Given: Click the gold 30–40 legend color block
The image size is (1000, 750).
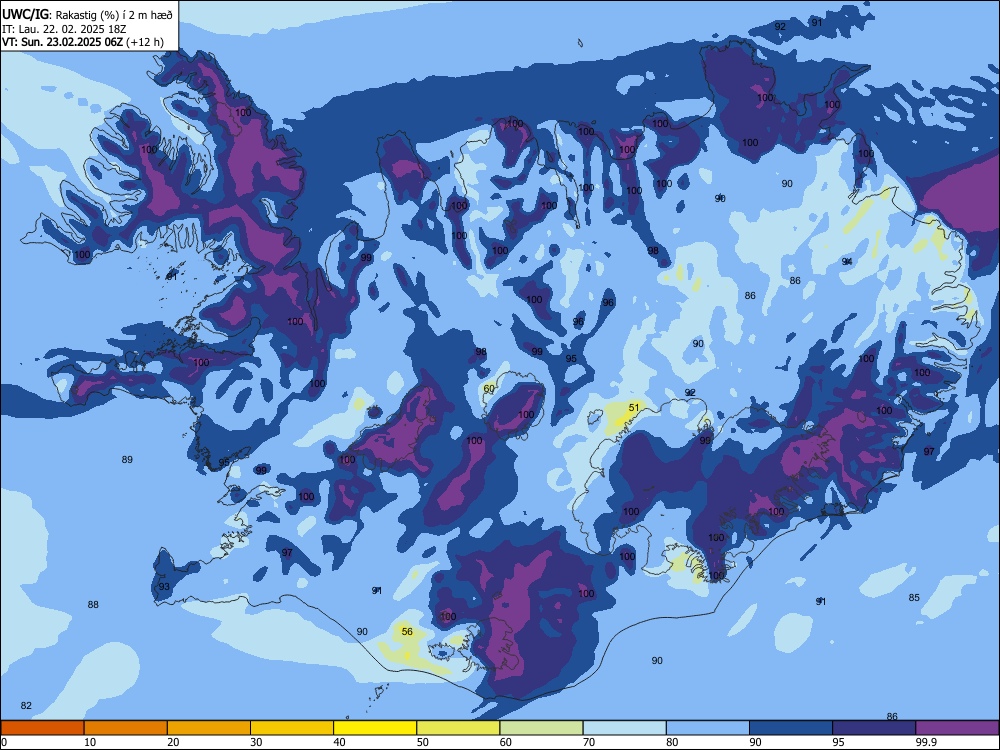Looking at the screenshot, I should coord(292,728).
